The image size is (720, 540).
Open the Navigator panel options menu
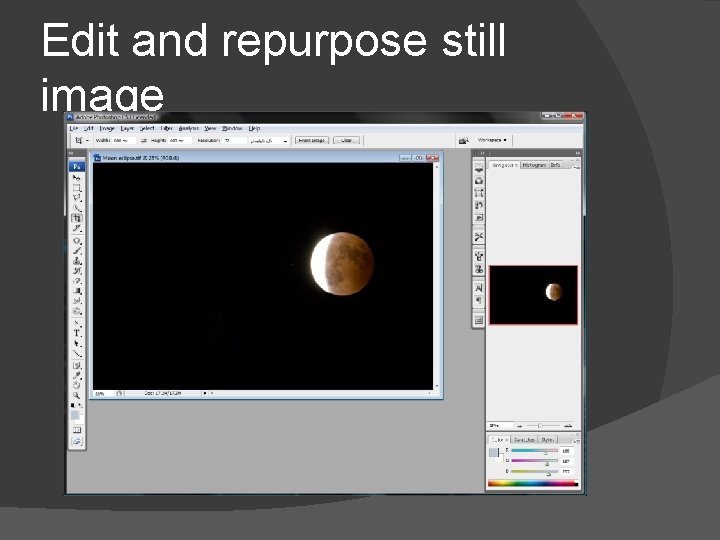(577, 166)
